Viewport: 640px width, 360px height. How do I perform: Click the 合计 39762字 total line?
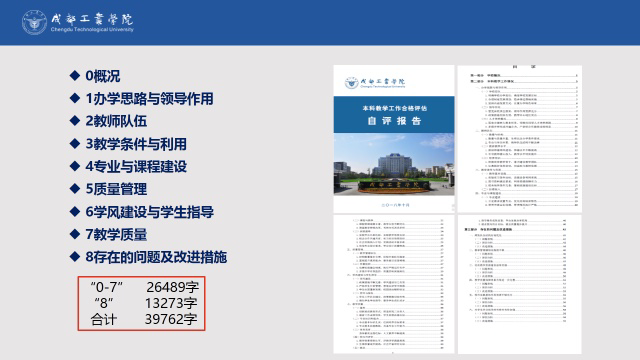[x=144, y=319]
